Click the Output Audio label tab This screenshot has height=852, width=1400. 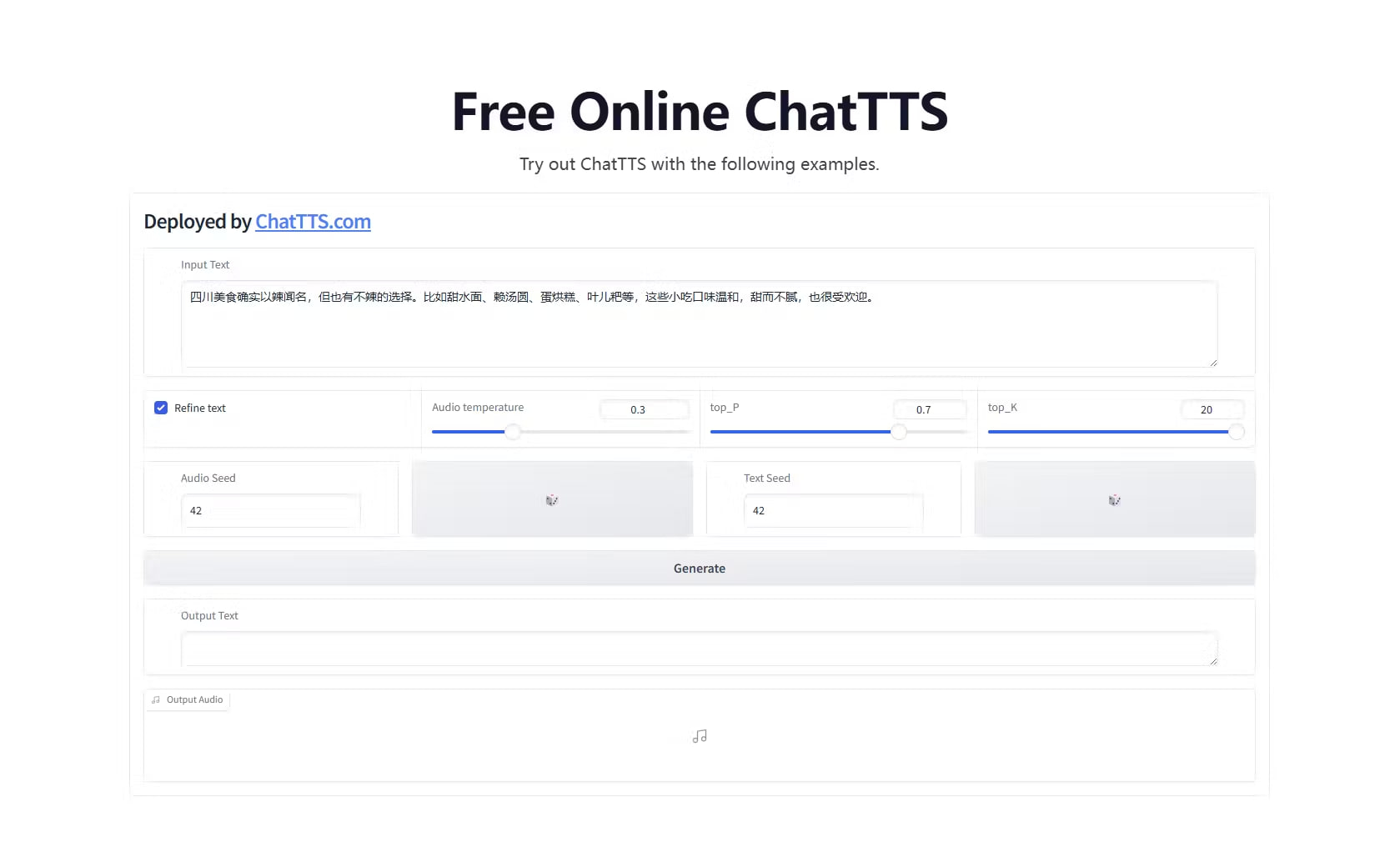[x=187, y=700]
